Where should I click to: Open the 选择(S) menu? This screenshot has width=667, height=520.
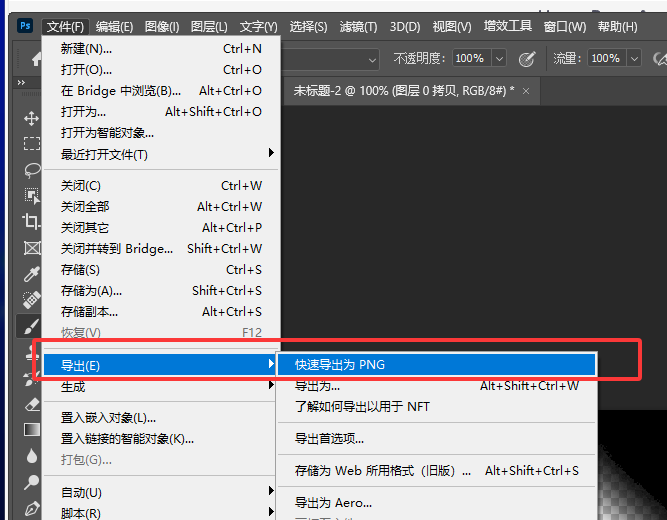coord(308,27)
